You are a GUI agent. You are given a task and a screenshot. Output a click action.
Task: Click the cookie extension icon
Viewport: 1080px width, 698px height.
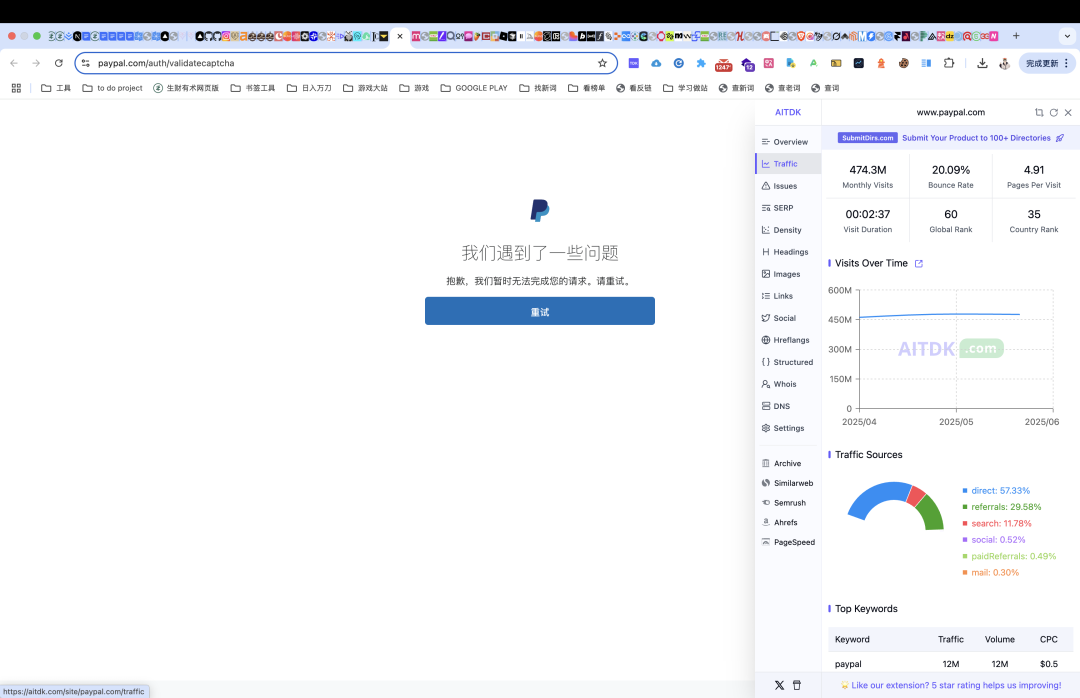coord(904,63)
